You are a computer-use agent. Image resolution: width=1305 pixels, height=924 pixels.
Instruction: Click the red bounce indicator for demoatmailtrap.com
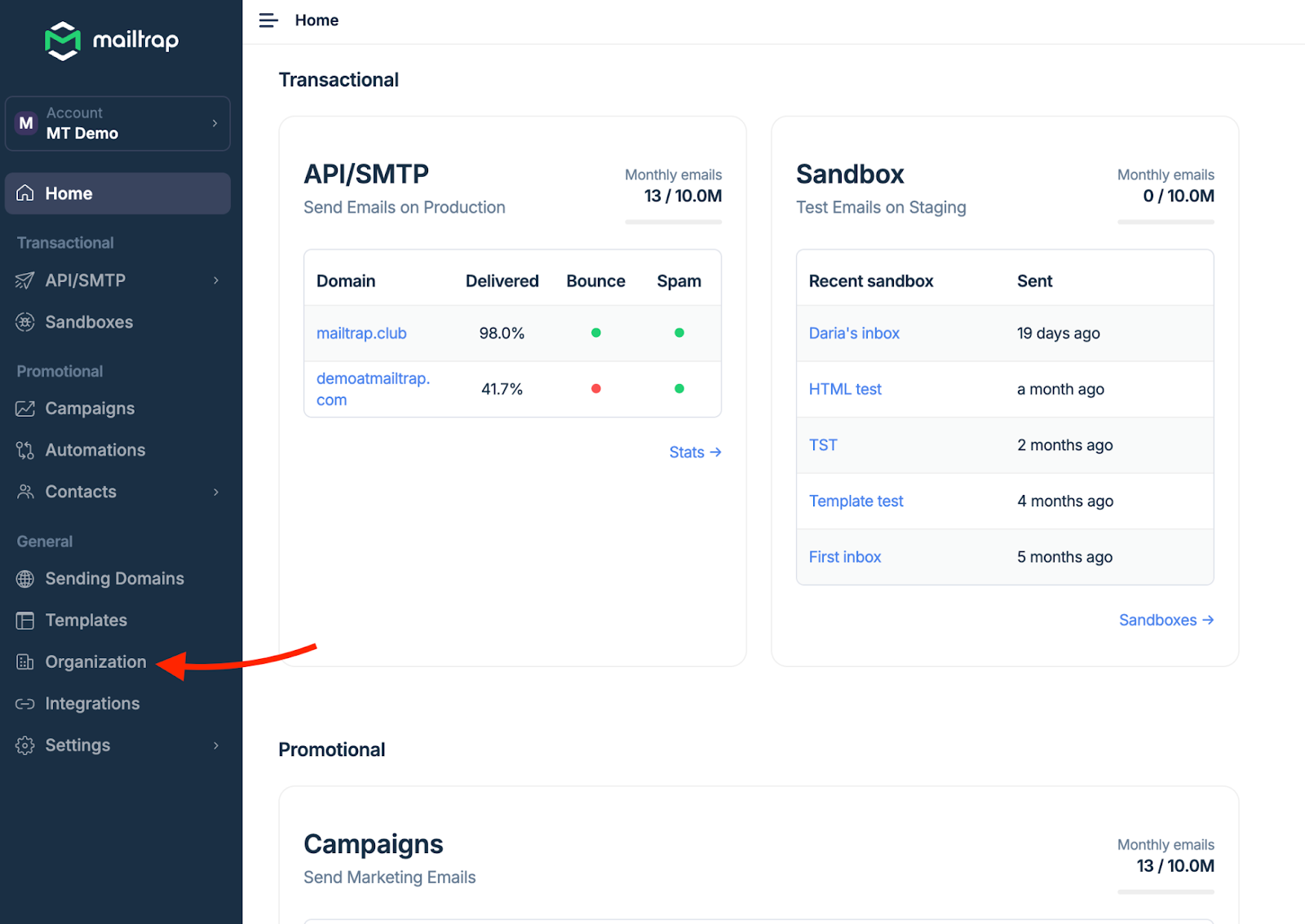pyautogui.click(x=596, y=389)
